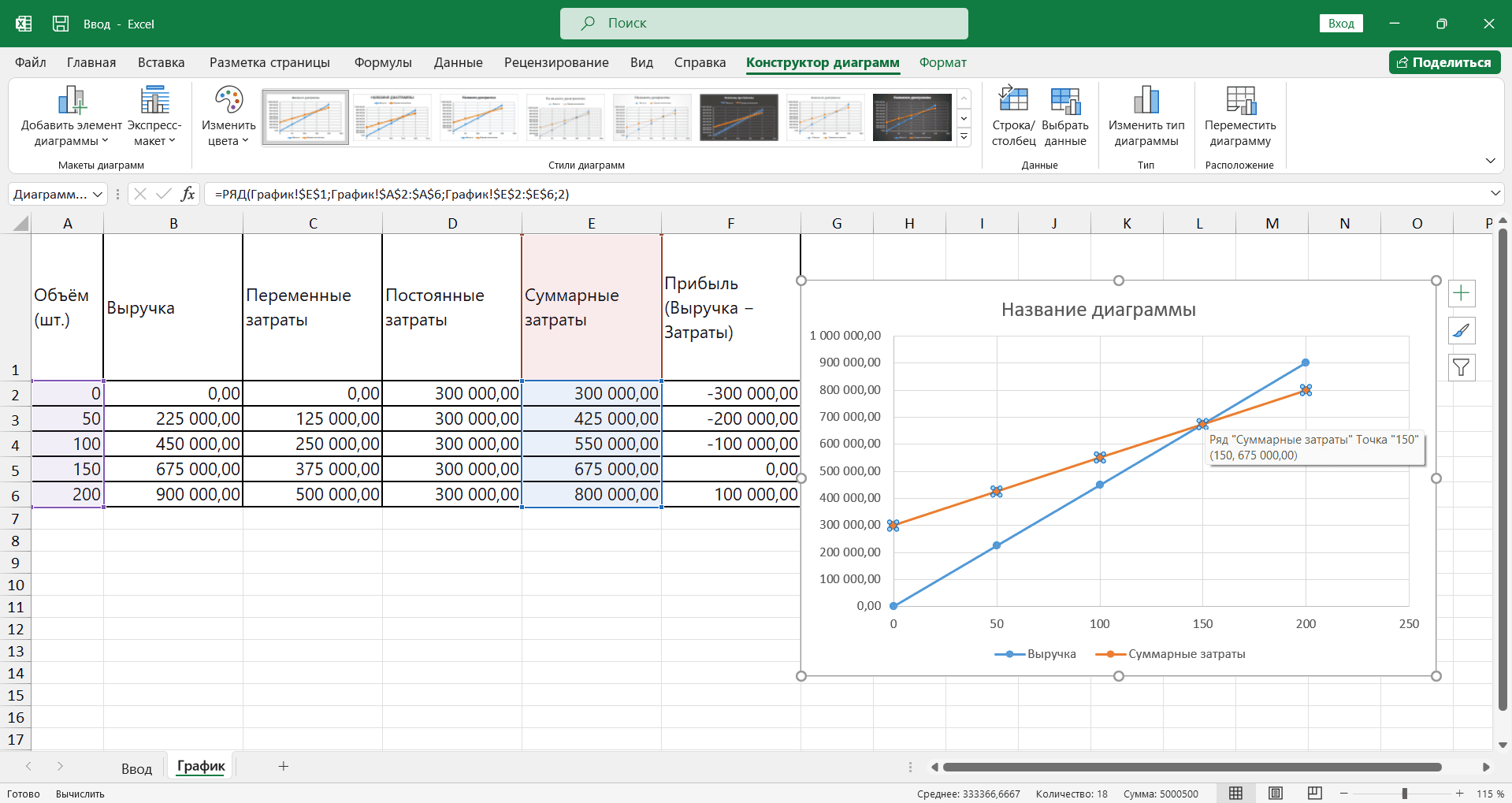Switch to Page Break Preview view
The width and height of the screenshot is (1512, 803).
(x=1314, y=794)
